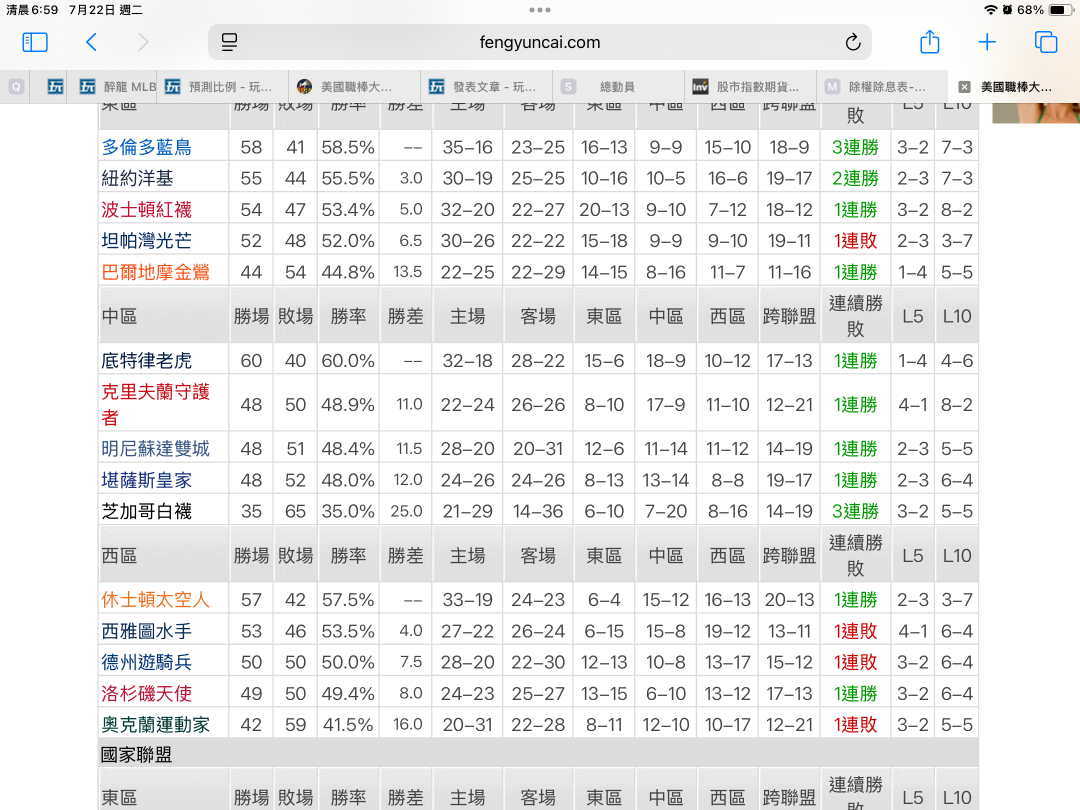Tap the forward navigation arrow
1080x810 pixels.
(x=143, y=42)
